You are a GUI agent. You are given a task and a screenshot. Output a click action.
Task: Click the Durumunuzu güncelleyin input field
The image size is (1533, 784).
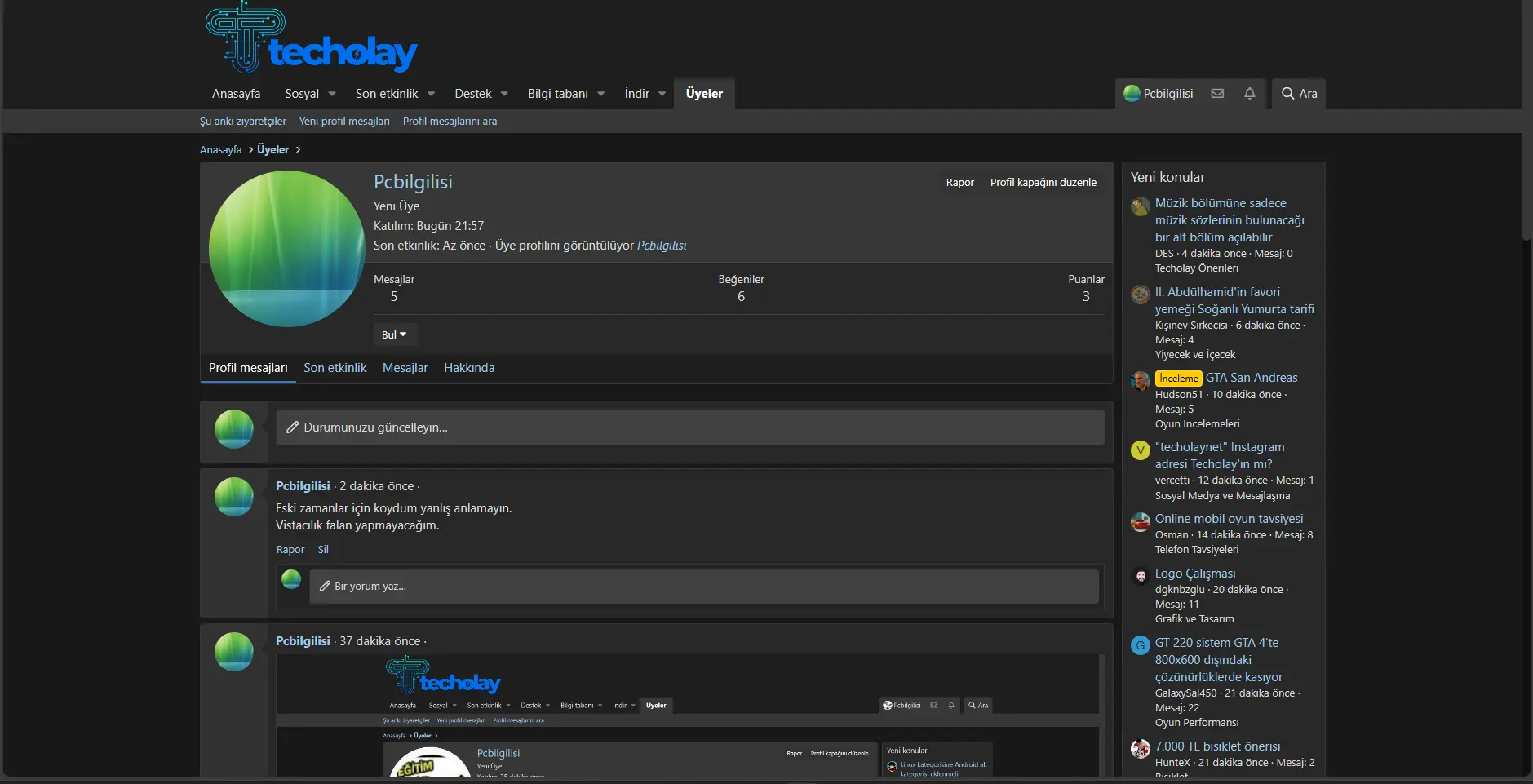tap(690, 427)
